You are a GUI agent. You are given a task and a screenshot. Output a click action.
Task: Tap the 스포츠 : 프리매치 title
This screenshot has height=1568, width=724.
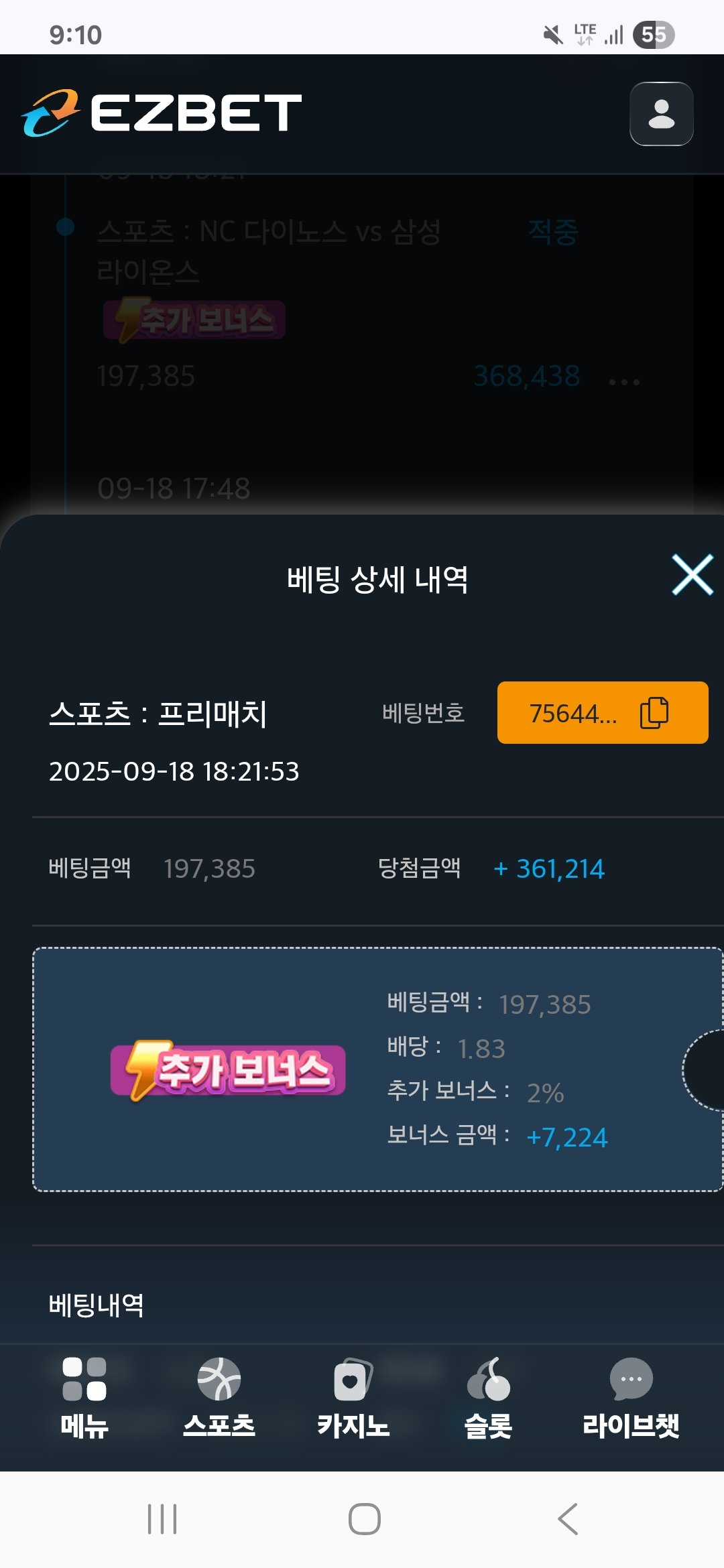click(x=158, y=713)
